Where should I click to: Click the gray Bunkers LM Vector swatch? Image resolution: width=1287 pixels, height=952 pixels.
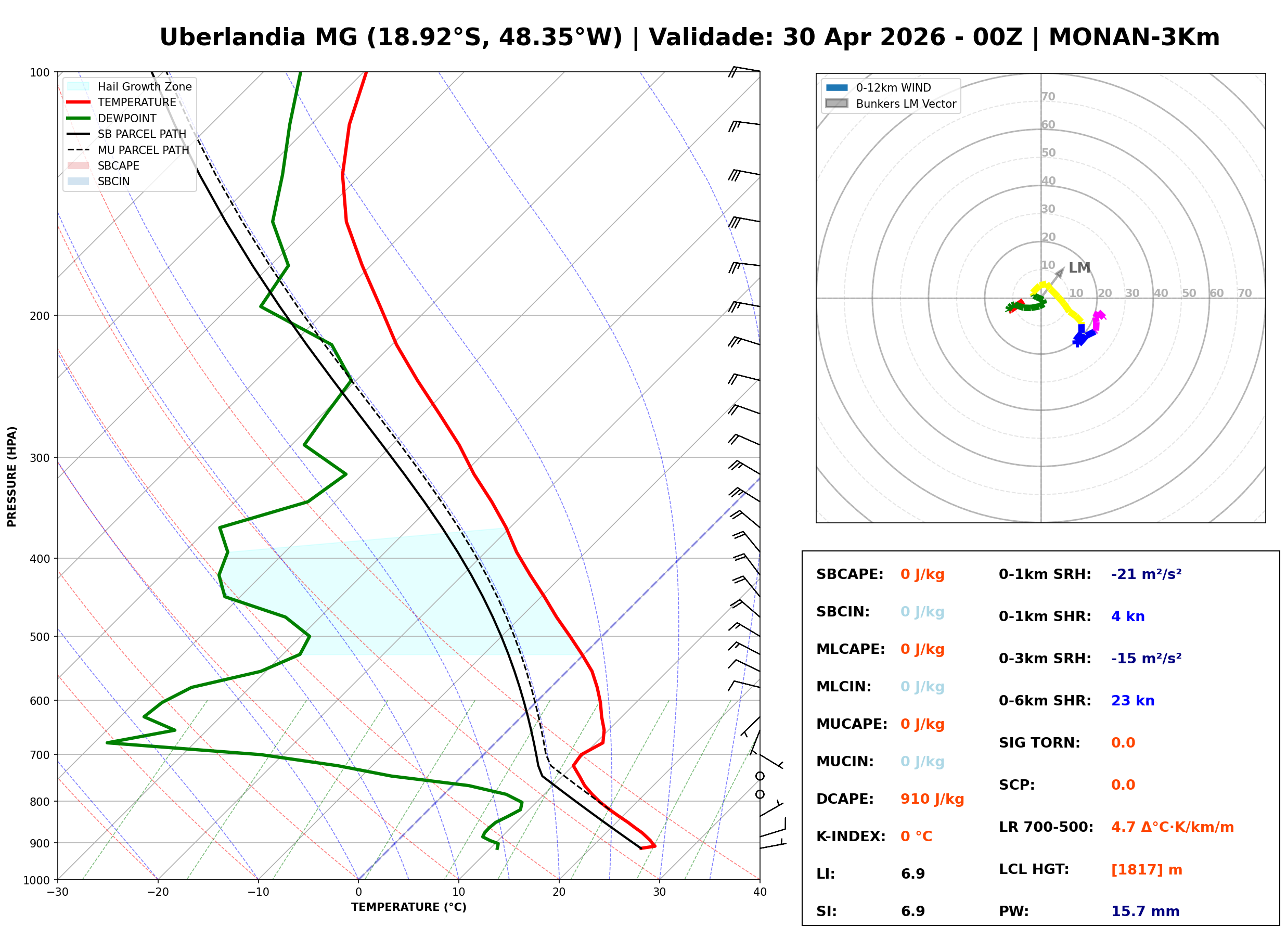pyautogui.click(x=836, y=104)
